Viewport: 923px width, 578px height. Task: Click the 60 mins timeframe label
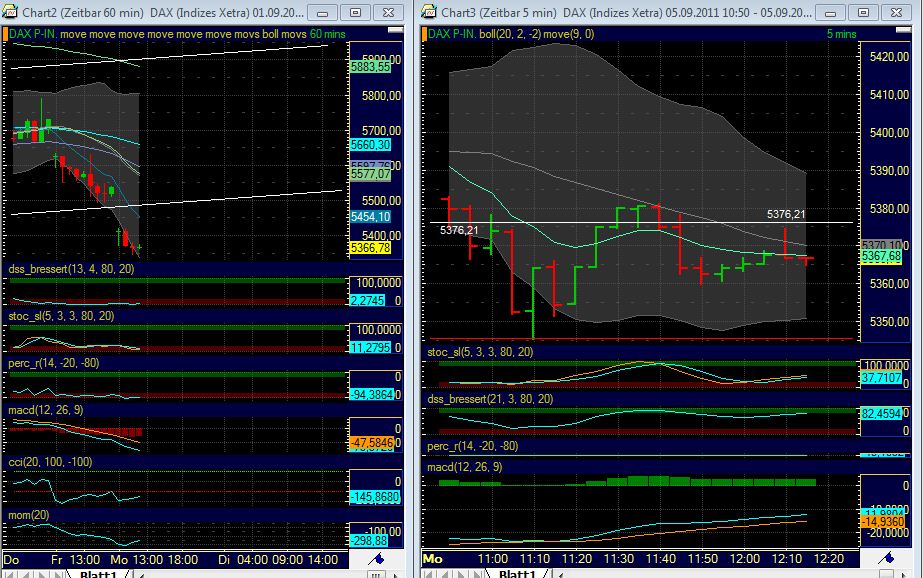(x=328, y=34)
